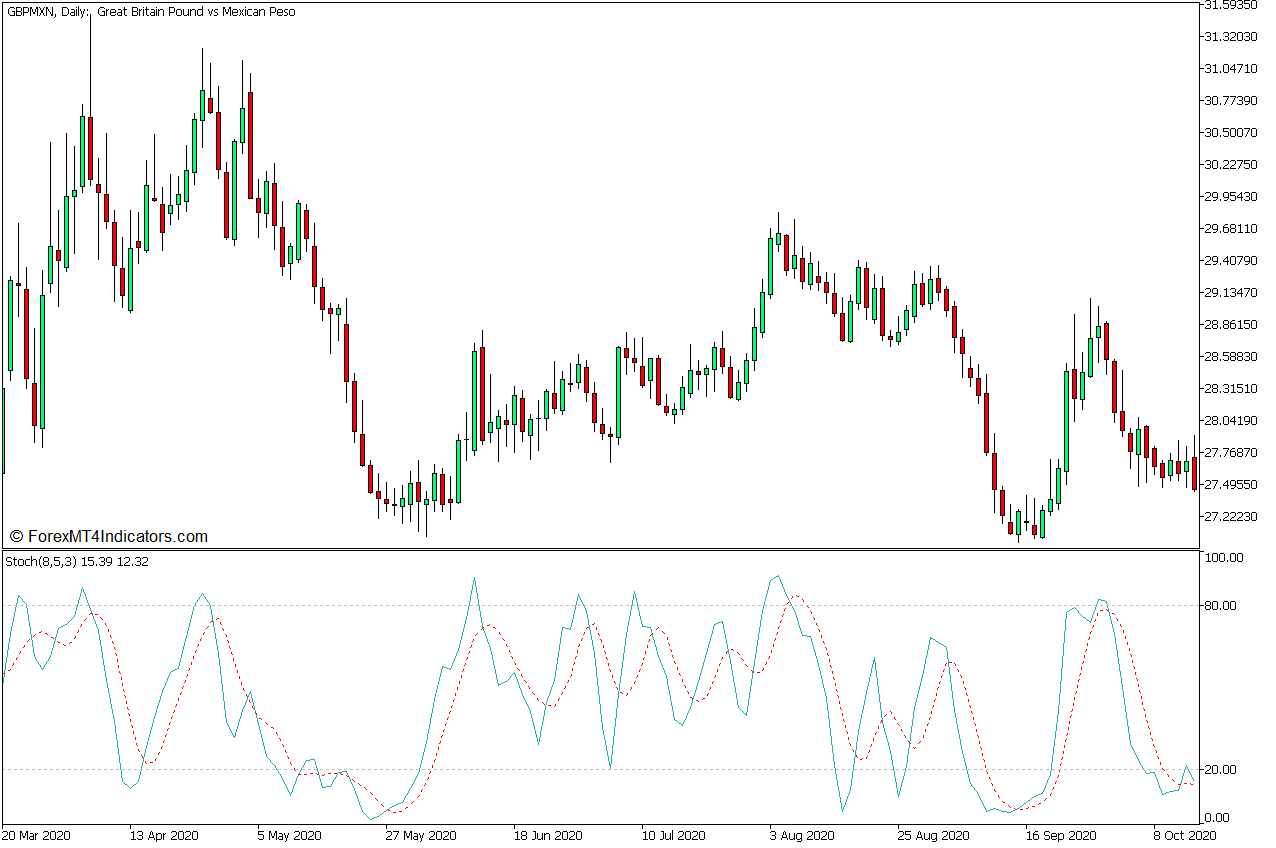Screen dimensions: 1276x848
Task: Select the Stoch(8,5,3) indicator label
Action: [x=77, y=562]
